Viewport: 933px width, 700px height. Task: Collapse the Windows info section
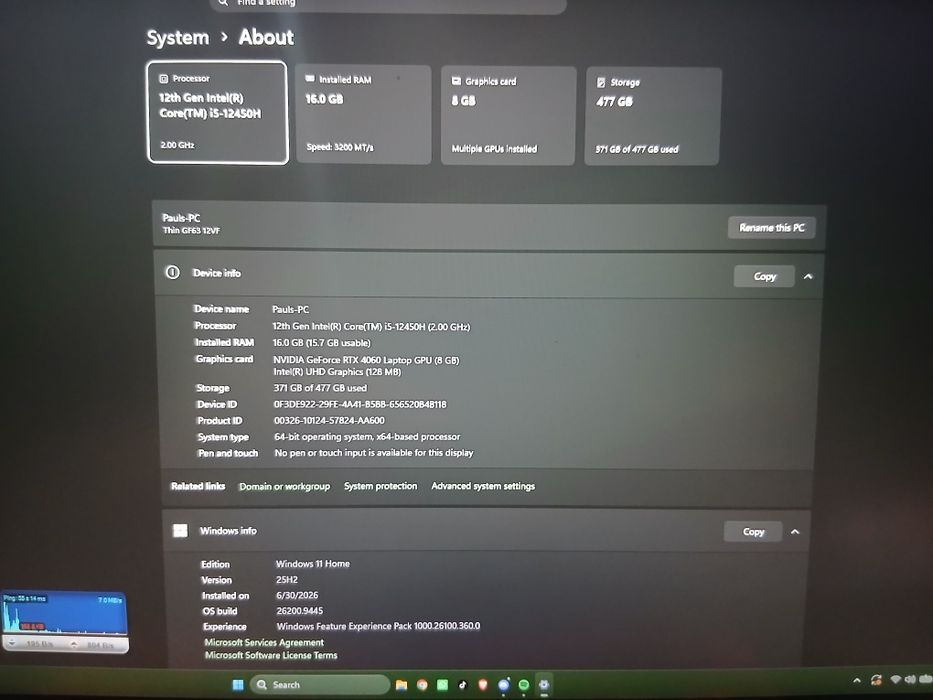[x=796, y=532]
